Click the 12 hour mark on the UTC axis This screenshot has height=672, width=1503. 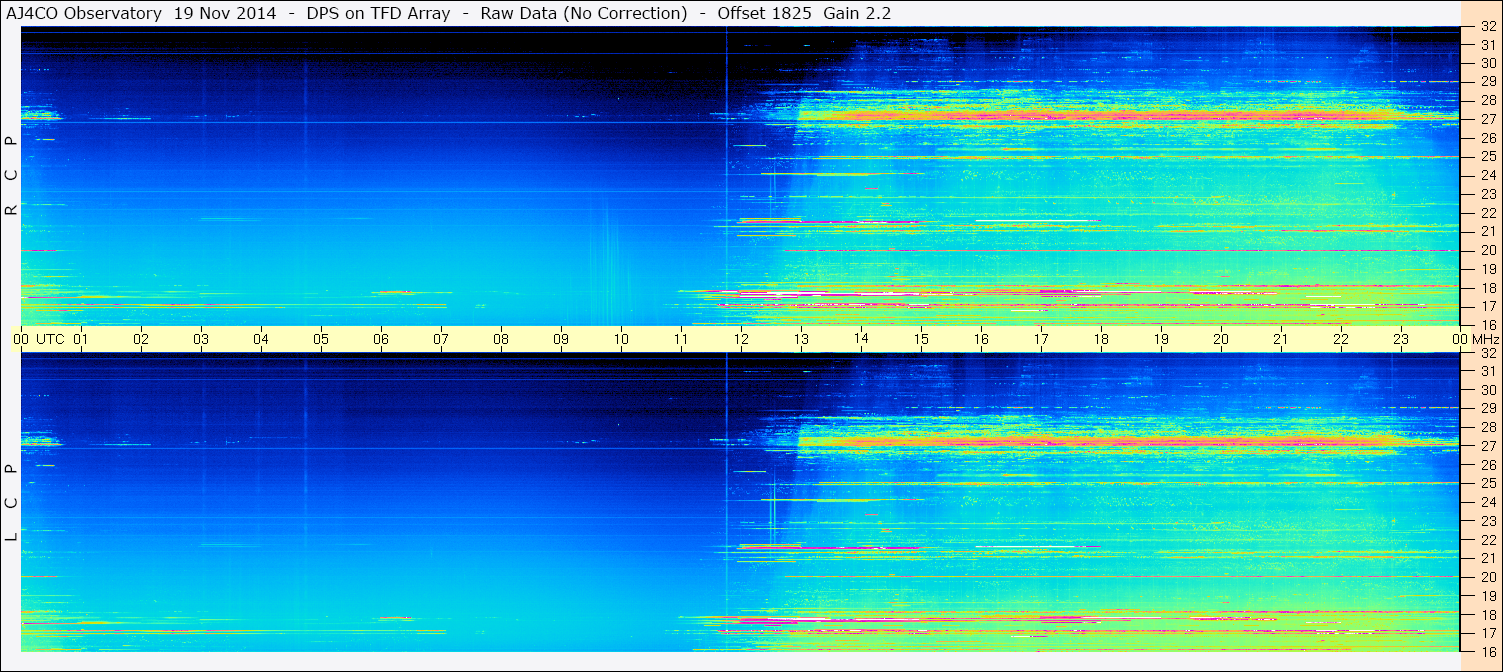741,339
